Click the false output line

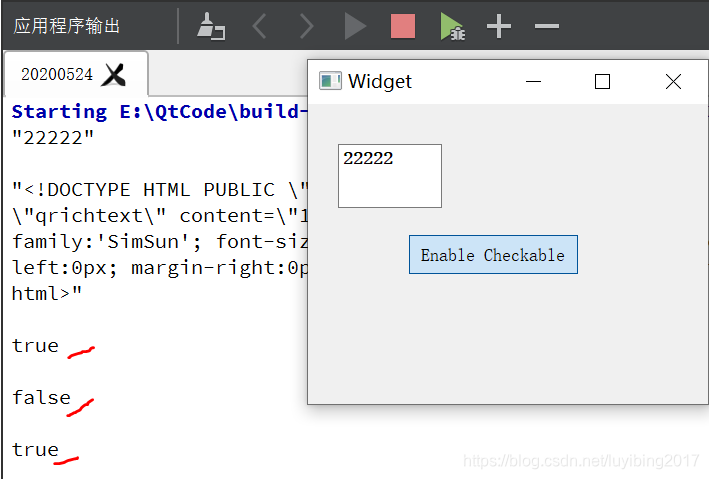[x=41, y=398]
